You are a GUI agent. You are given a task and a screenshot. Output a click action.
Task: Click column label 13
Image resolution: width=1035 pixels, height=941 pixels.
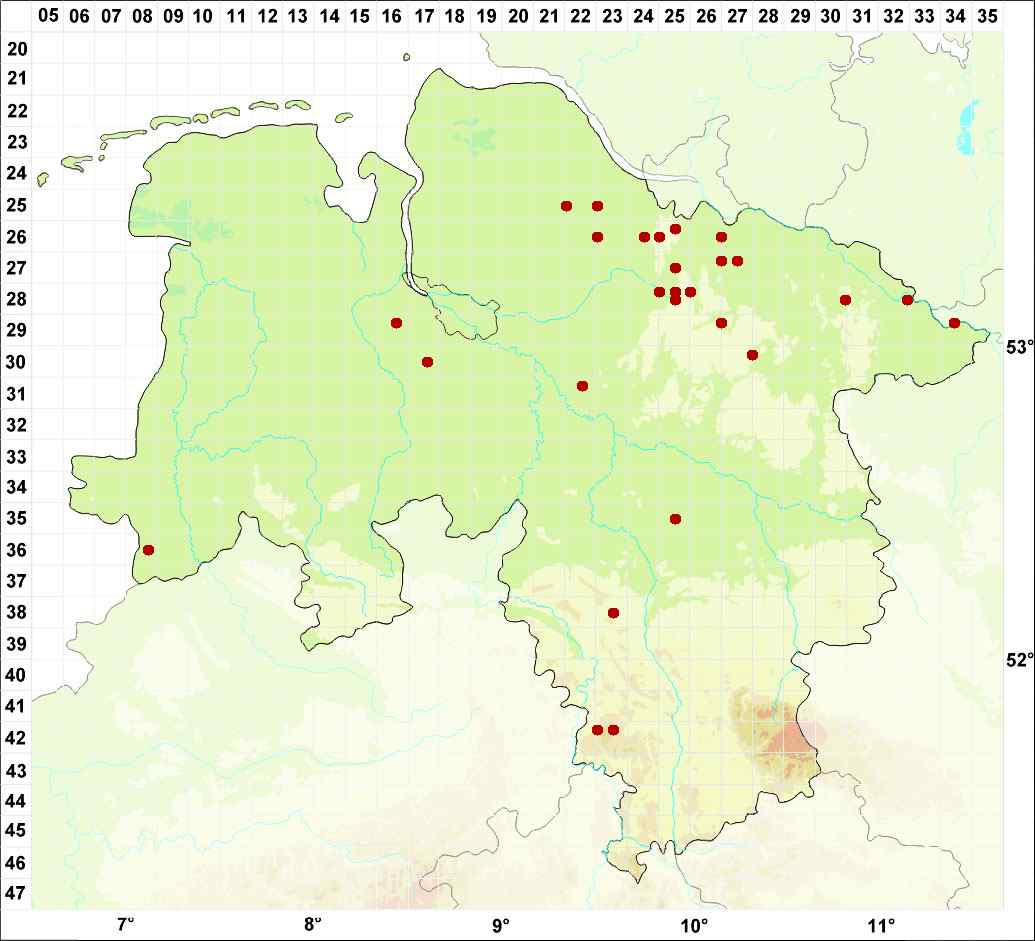tap(298, 15)
